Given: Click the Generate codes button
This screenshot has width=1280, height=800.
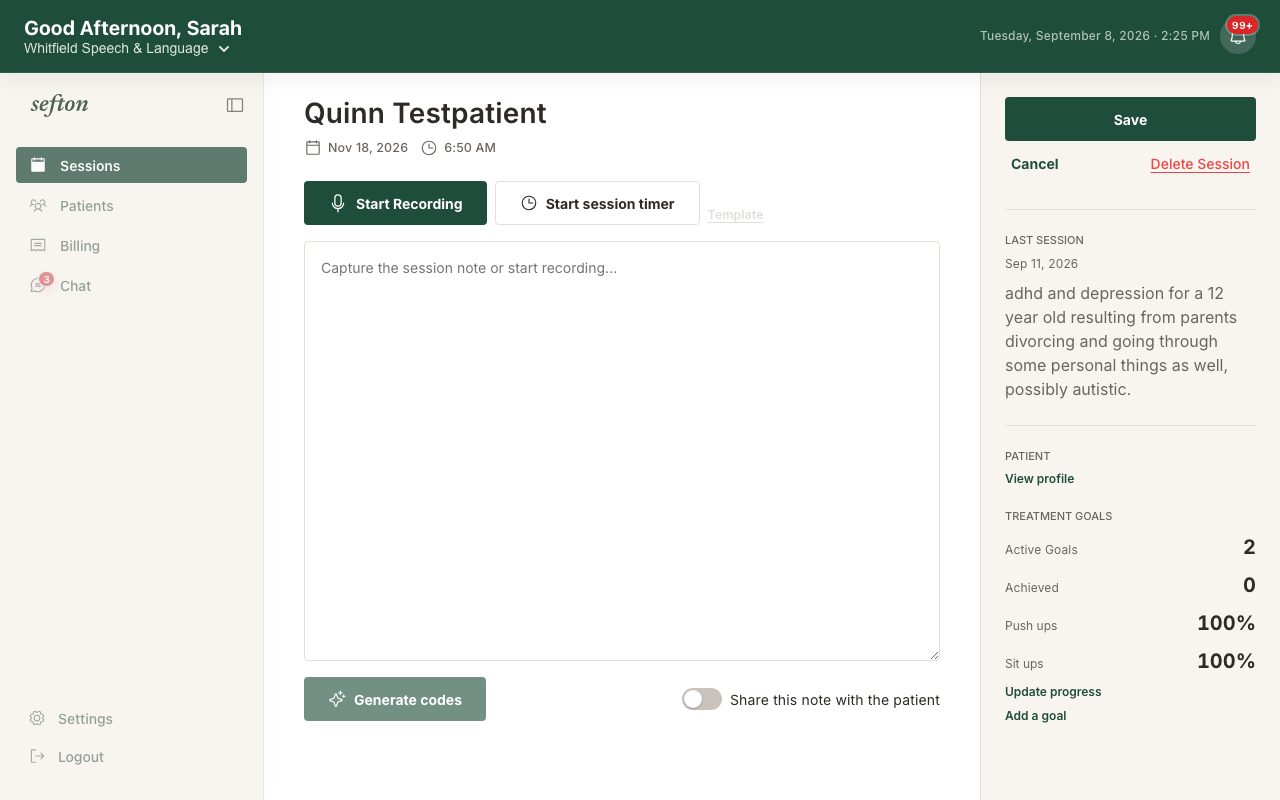Looking at the screenshot, I should pyautogui.click(x=395, y=699).
